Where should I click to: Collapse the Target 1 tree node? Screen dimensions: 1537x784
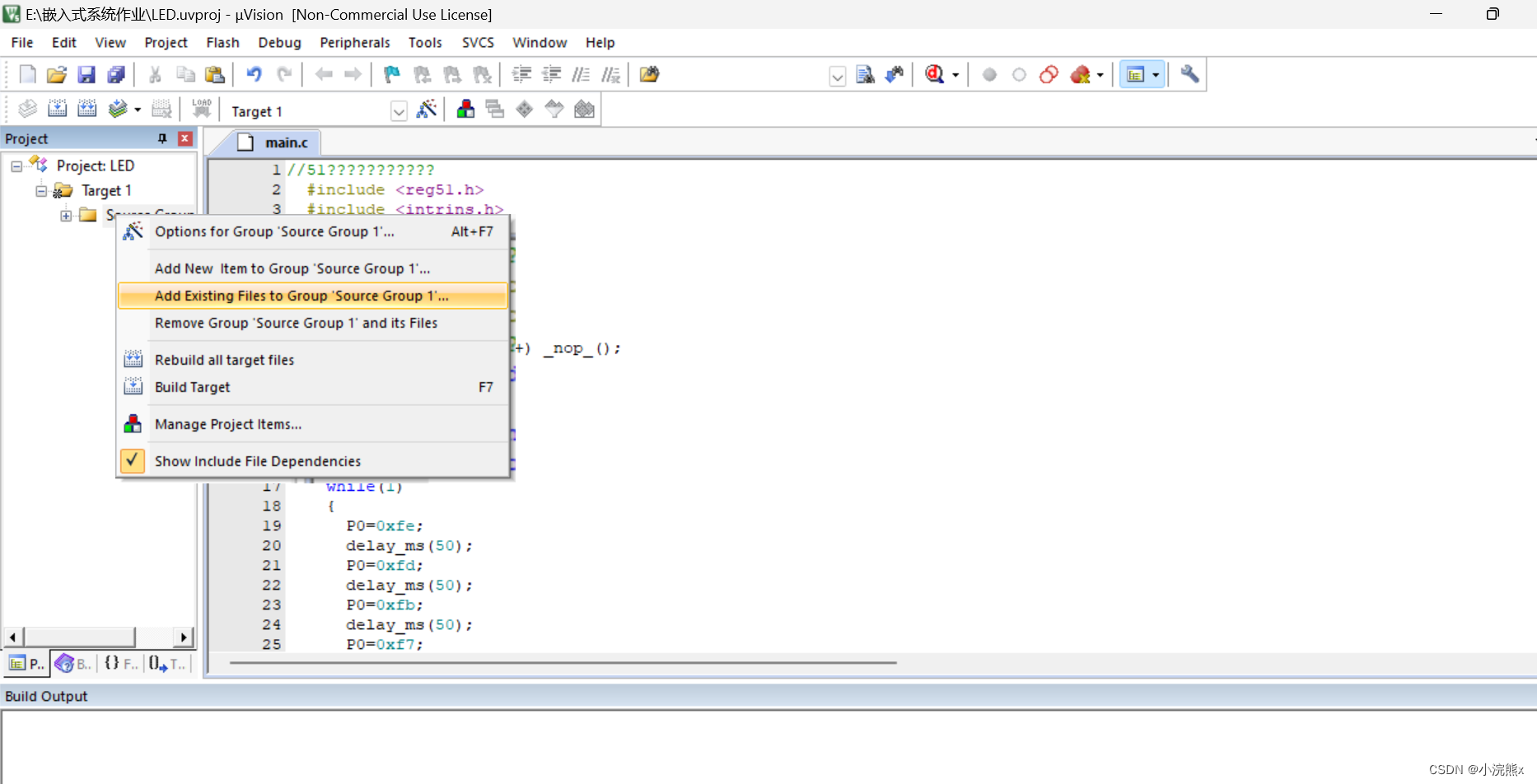tap(41, 191)
